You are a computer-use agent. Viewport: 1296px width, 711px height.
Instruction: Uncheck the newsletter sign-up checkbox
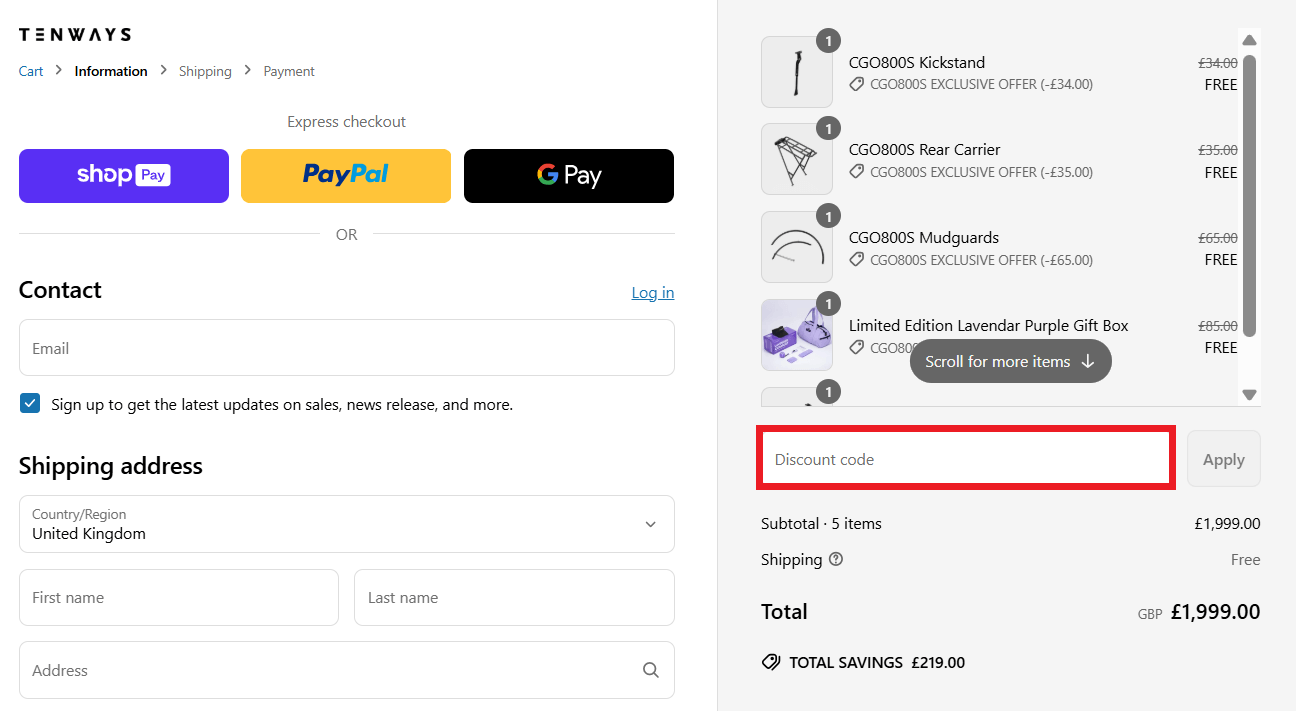tap(30, 404)
